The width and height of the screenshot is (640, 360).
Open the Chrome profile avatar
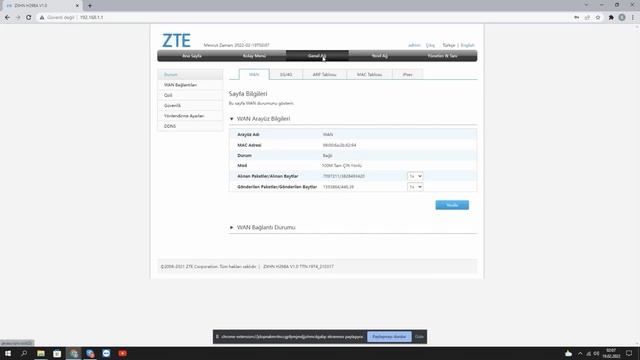(622, 18)
